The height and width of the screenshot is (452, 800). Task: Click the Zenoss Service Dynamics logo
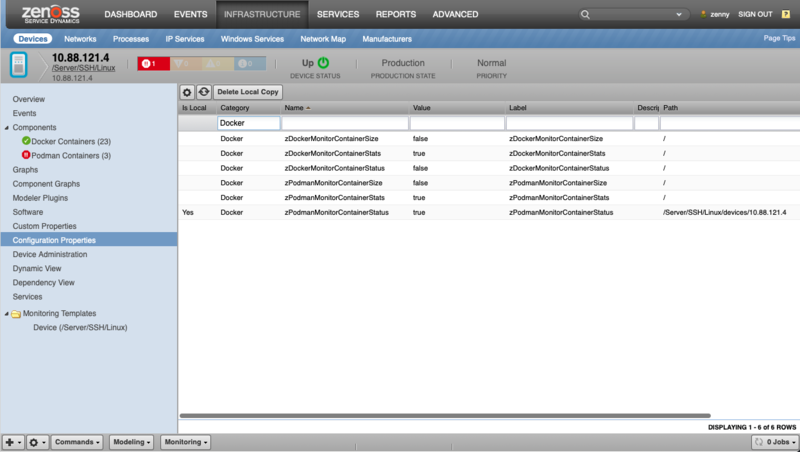click(51, 14)
